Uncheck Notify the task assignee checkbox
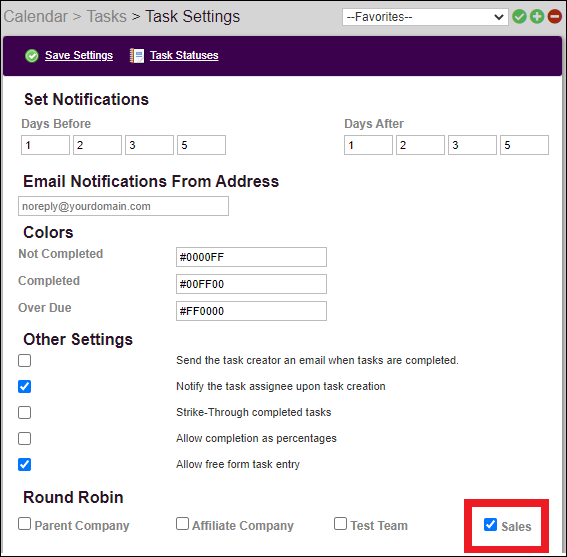The width and height of the screenshot is (567, 557). (x=25, y=386)
